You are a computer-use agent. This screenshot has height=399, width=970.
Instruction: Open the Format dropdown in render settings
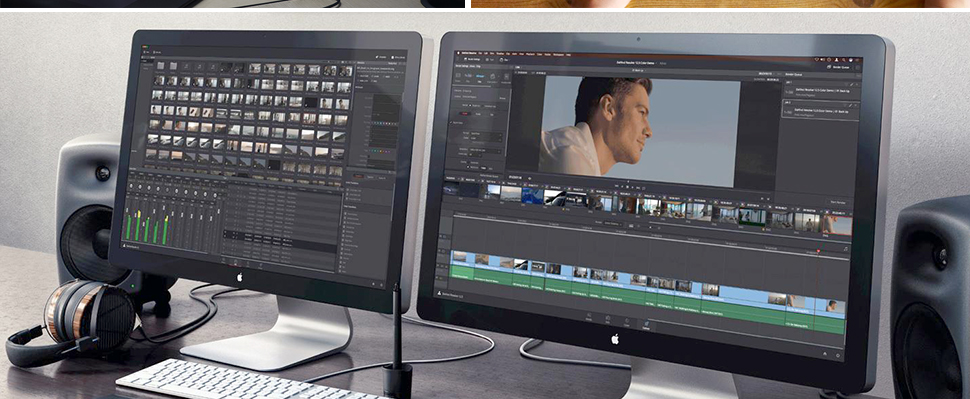pos(486,133)
